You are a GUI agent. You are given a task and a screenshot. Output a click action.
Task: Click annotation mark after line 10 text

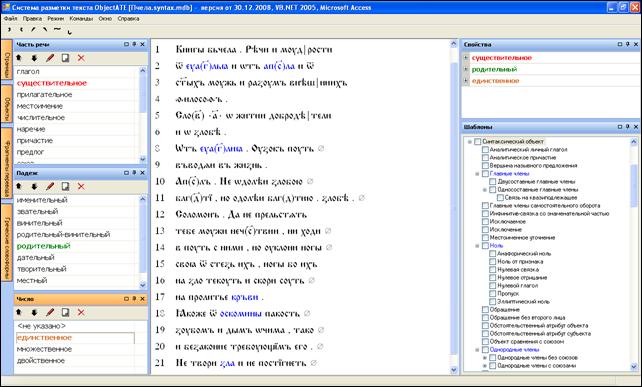310,181
